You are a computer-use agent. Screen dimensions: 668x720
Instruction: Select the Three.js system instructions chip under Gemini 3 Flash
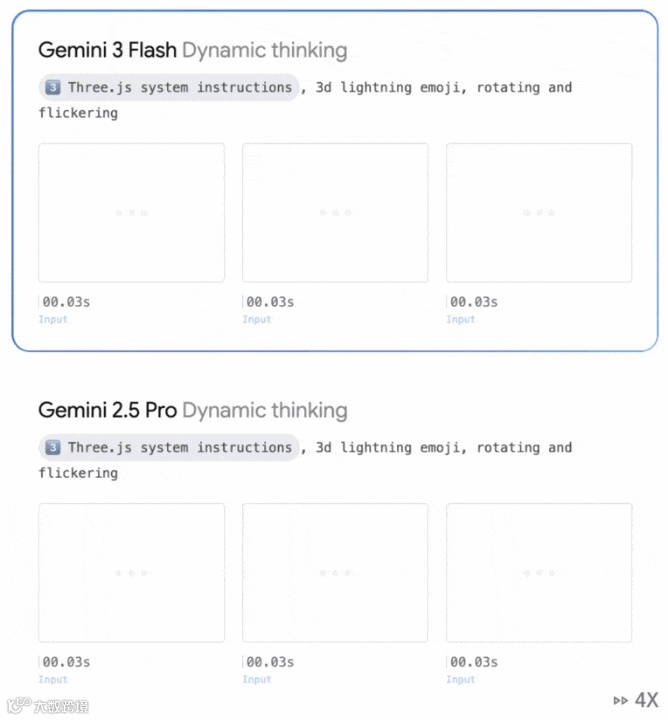tap(168, 88)
